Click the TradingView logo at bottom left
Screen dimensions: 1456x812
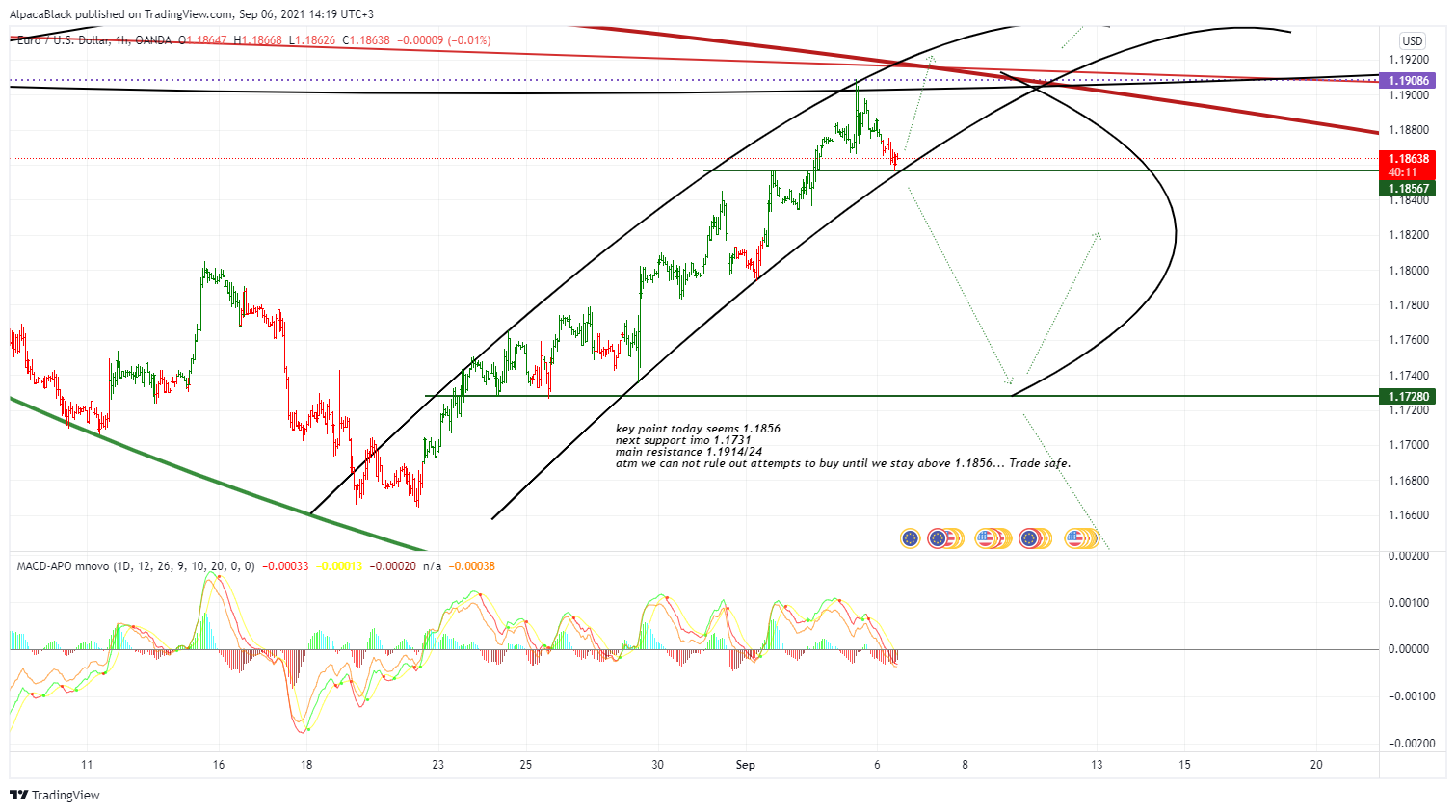coord(55,795)
